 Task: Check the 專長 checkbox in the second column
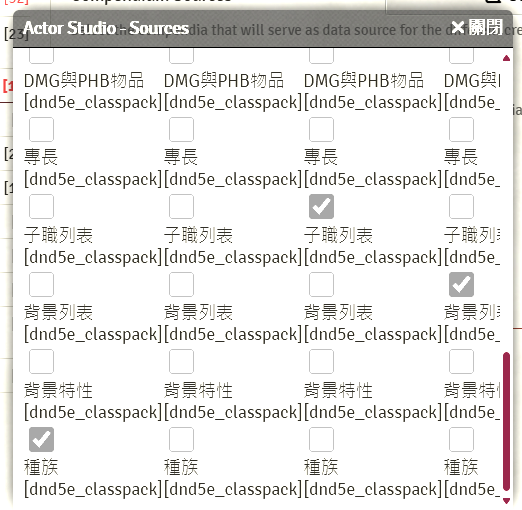coord(181,129)
